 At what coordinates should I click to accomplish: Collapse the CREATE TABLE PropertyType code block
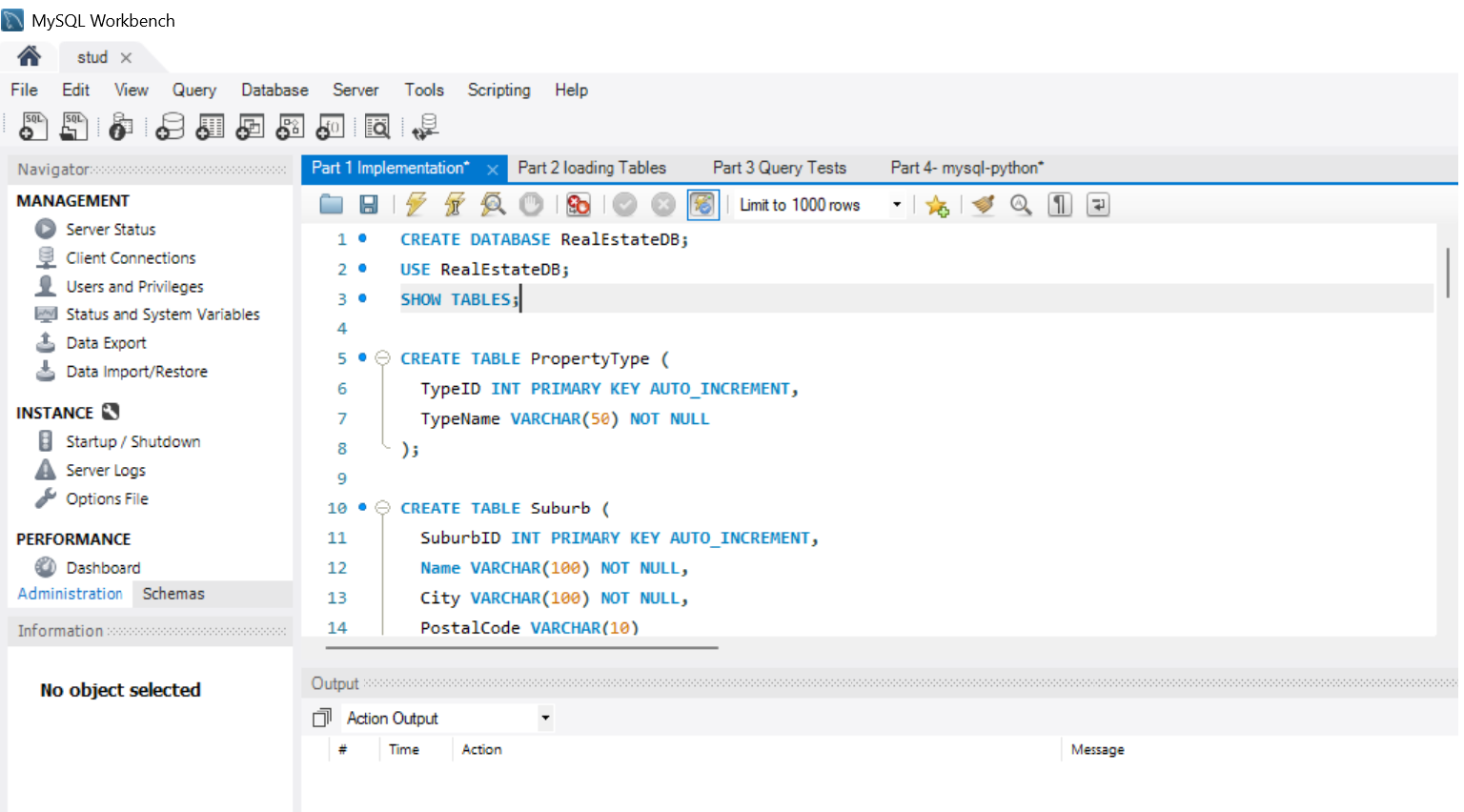(x=382, y=358)
